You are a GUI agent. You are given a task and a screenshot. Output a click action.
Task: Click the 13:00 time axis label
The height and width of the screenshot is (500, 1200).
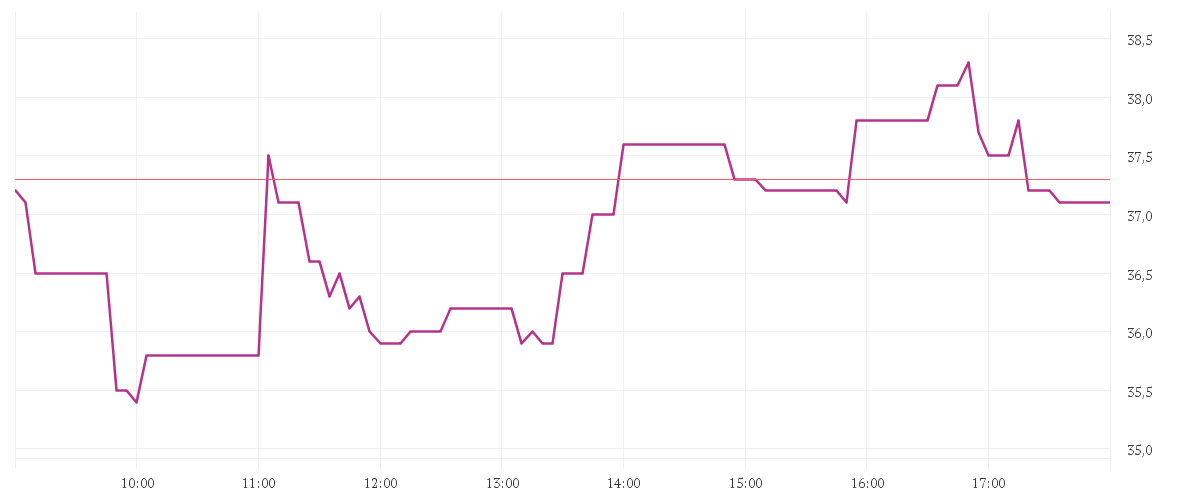(x=502, y=483)
